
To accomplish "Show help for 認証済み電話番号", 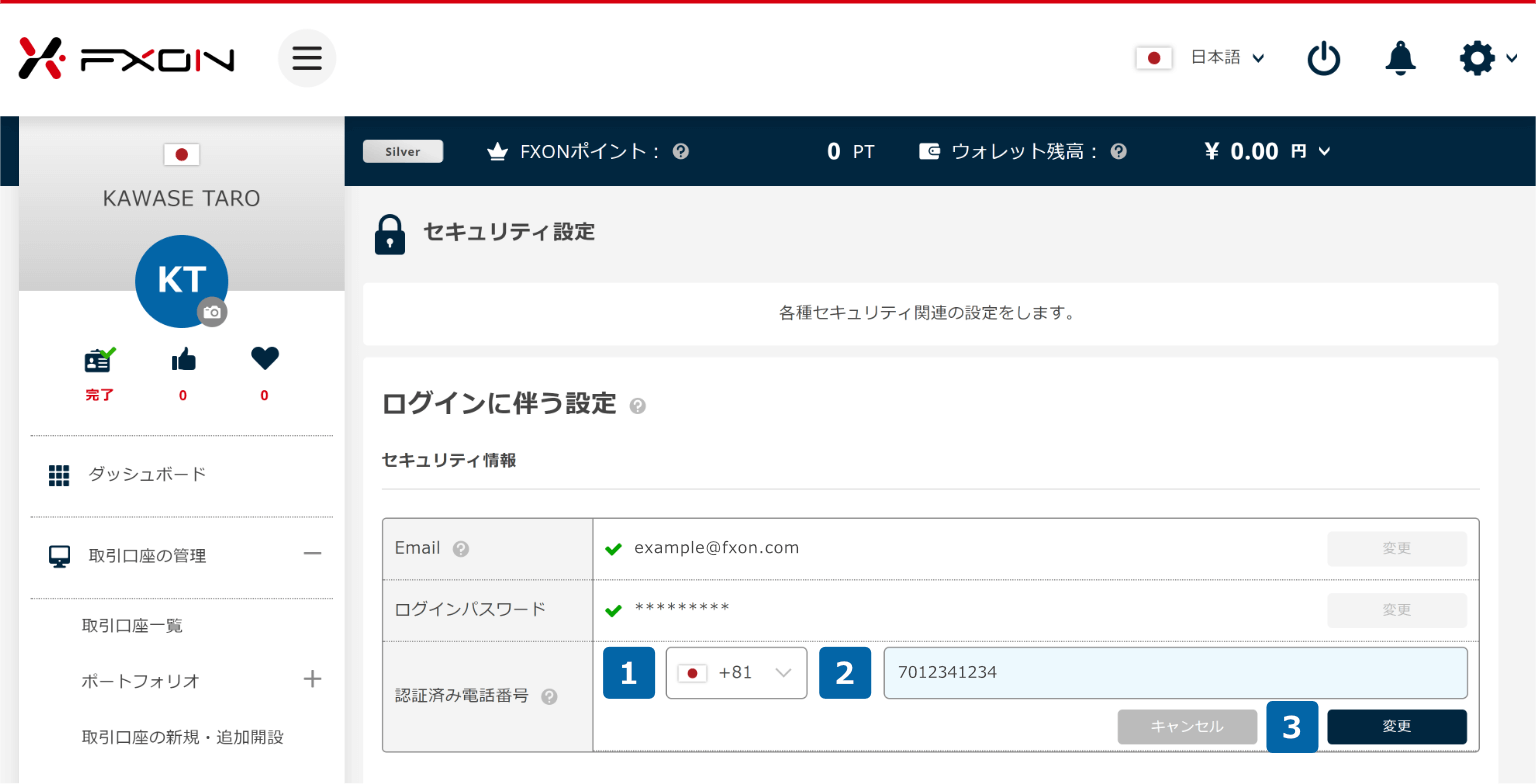I will [549, 697].
